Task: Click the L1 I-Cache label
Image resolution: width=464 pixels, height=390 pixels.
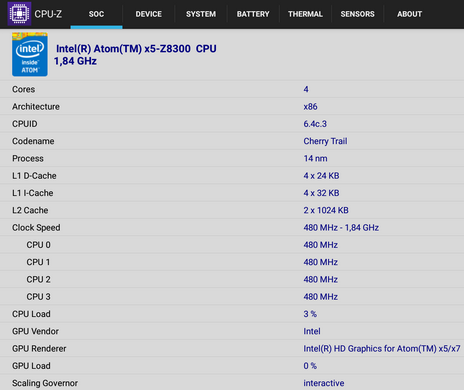Action: coord(33,193)
